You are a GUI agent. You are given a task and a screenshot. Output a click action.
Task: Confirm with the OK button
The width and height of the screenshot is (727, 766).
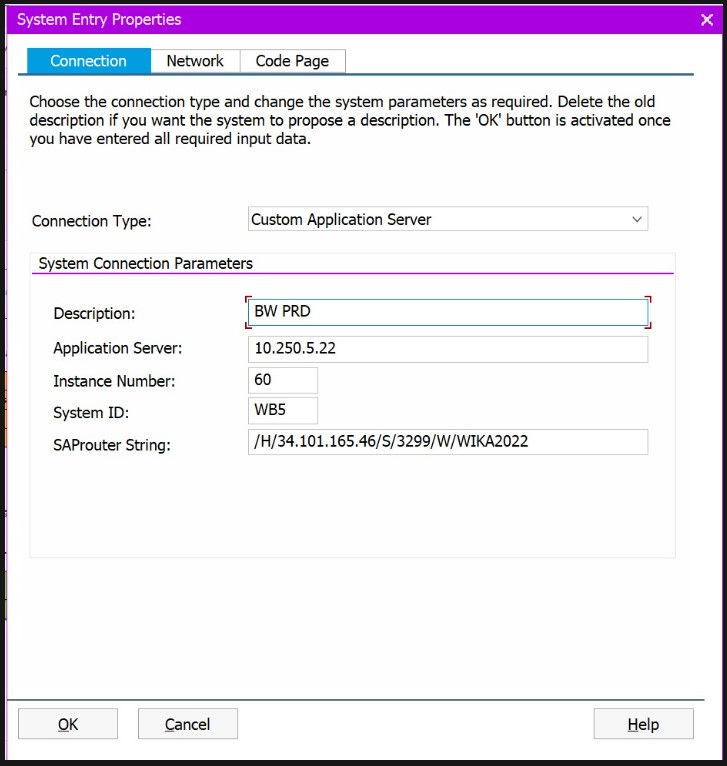click(x=68, y=724)
